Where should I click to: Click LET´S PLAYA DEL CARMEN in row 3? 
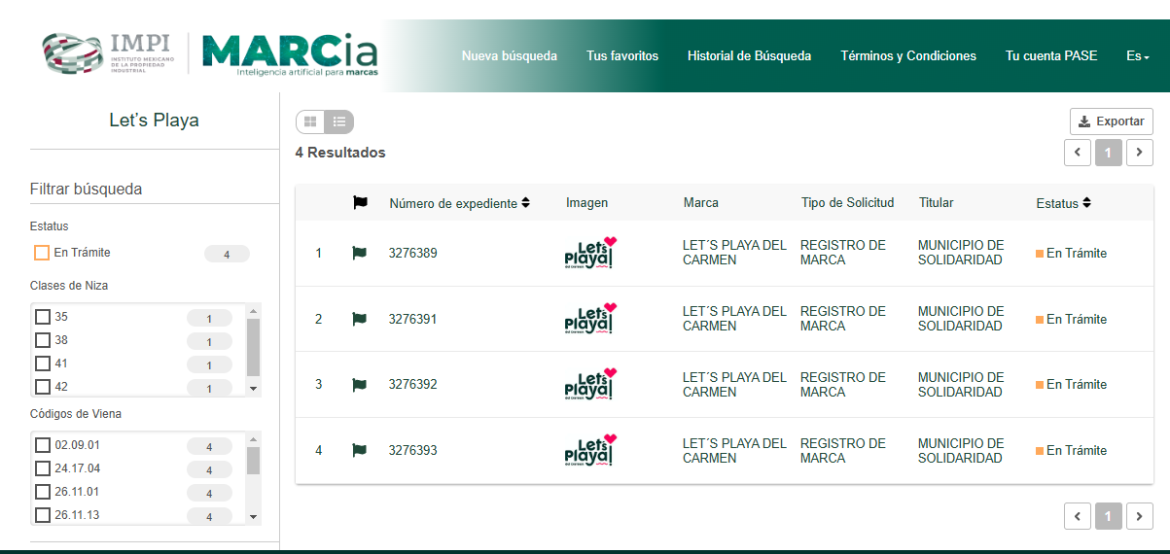click(734, 385)
